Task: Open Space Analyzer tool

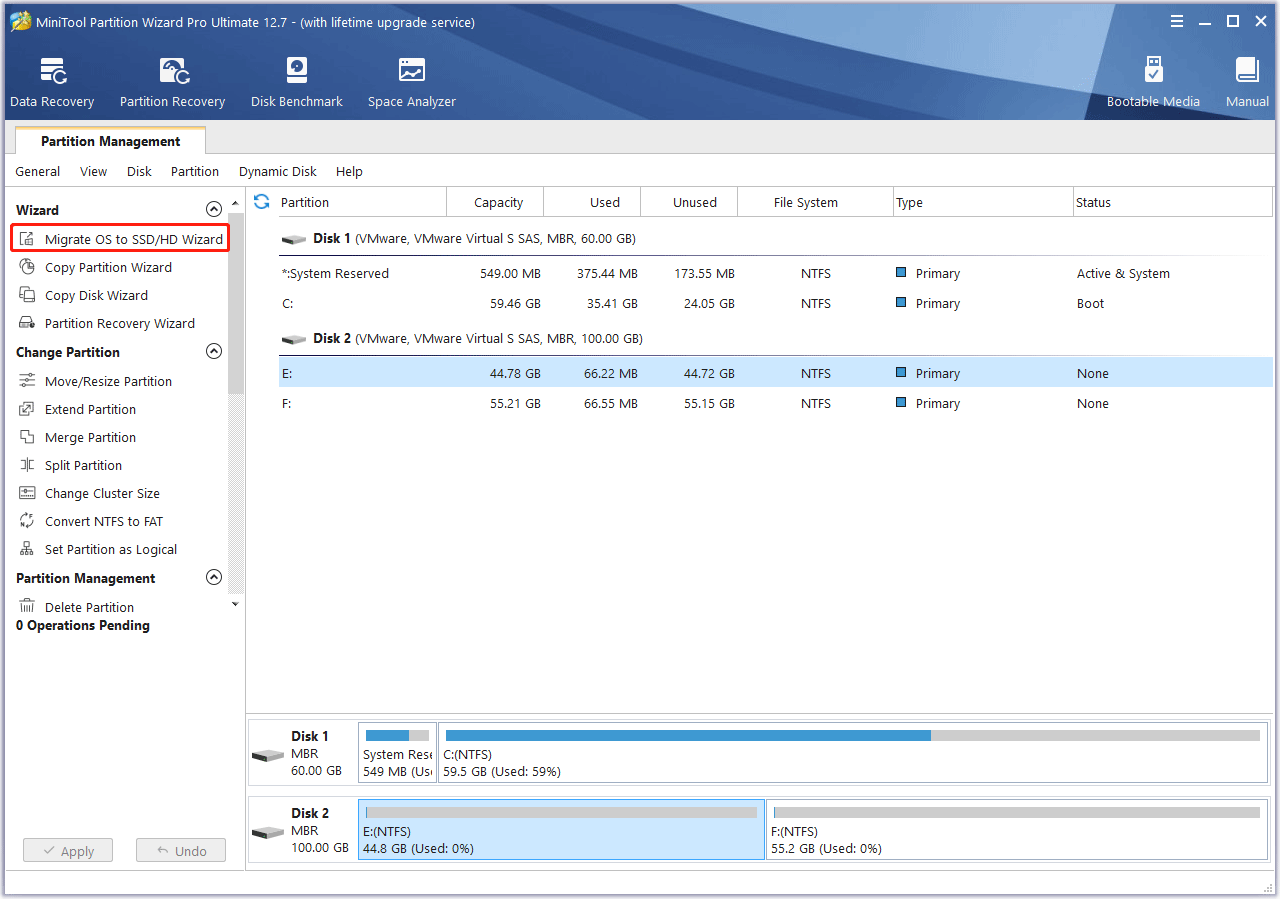Action: [x=412, y=83]
